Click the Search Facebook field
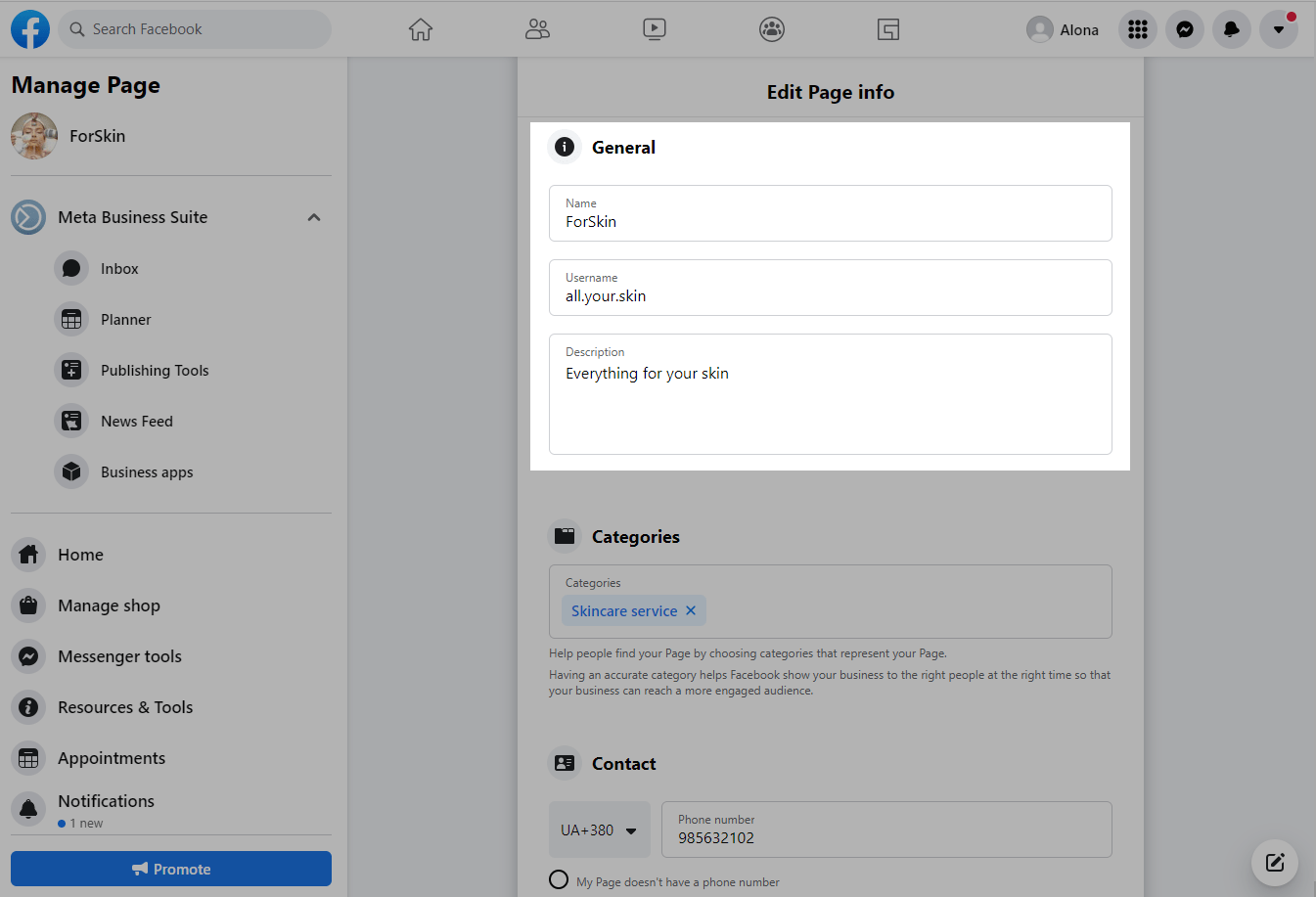Screen dimensions: 1316x897 tap(195, 29)
